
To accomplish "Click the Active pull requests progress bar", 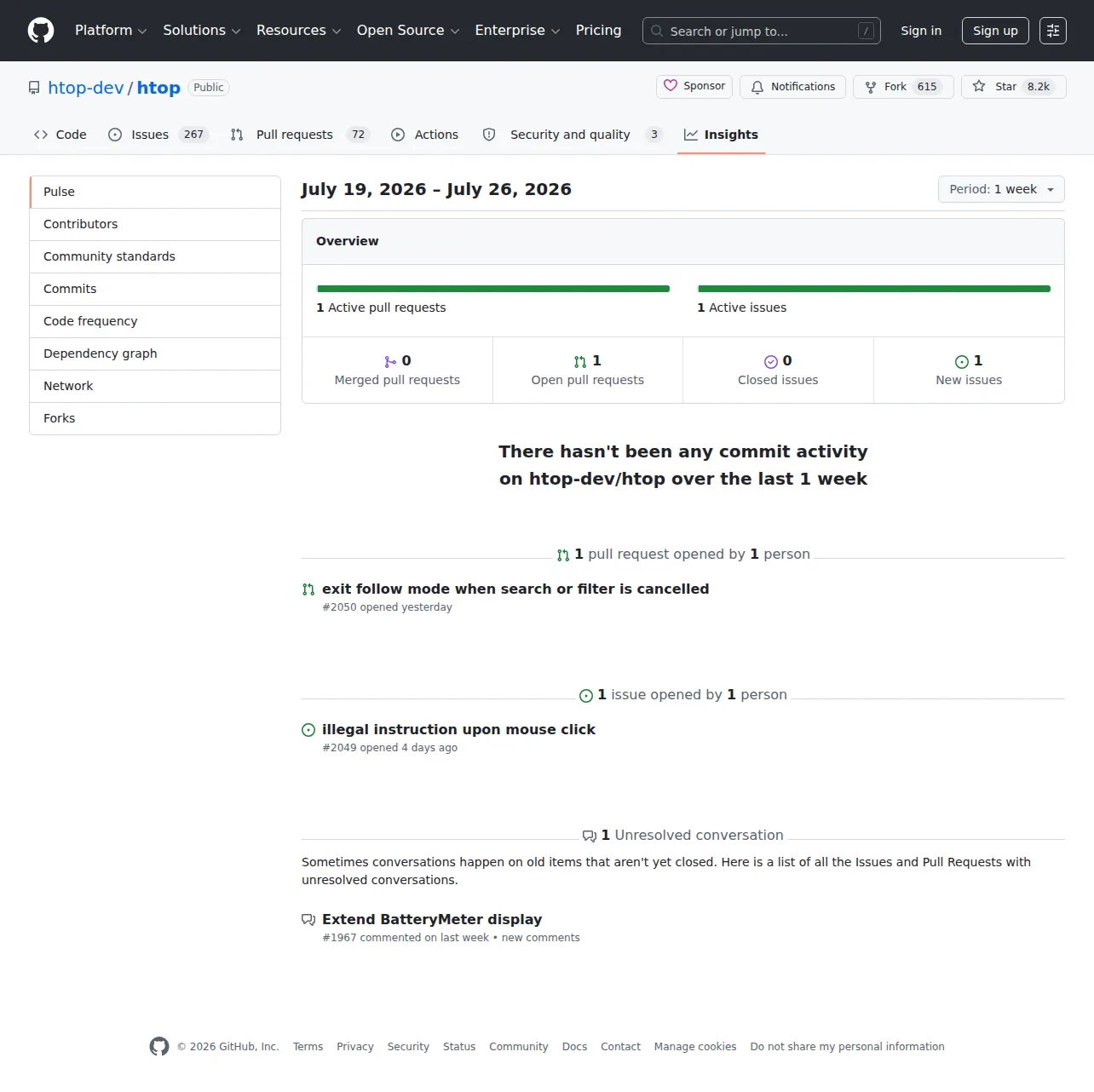I will tap(493, 289).
